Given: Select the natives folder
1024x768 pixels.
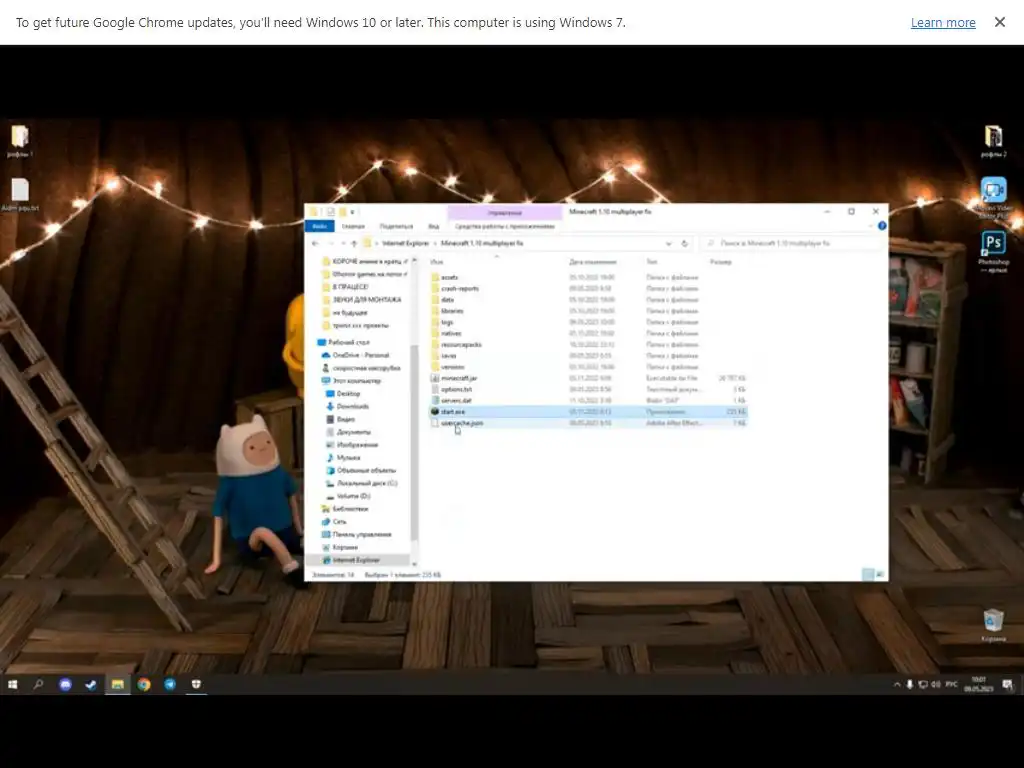Looking at the screenshot, I should (x=451, y=333).
